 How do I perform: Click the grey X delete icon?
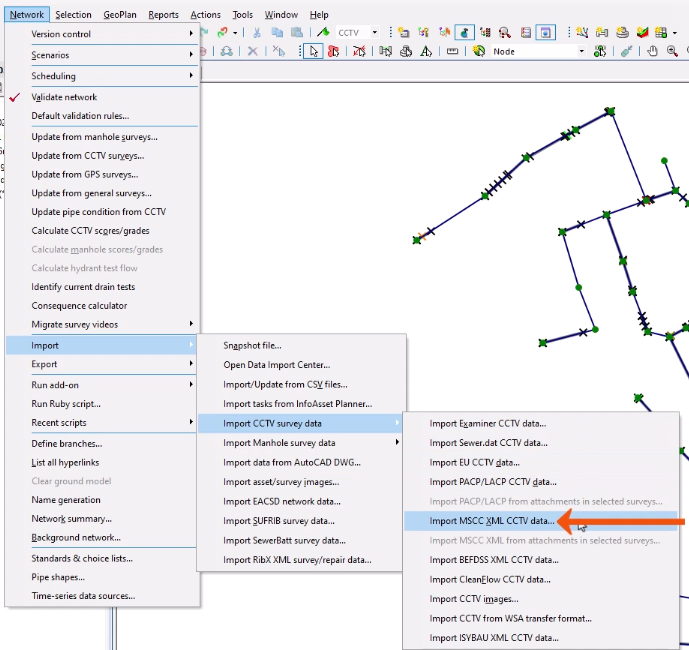coord(252,51)
